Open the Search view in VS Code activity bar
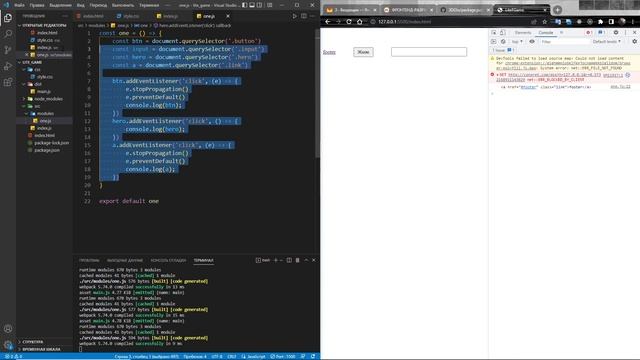 8,34
